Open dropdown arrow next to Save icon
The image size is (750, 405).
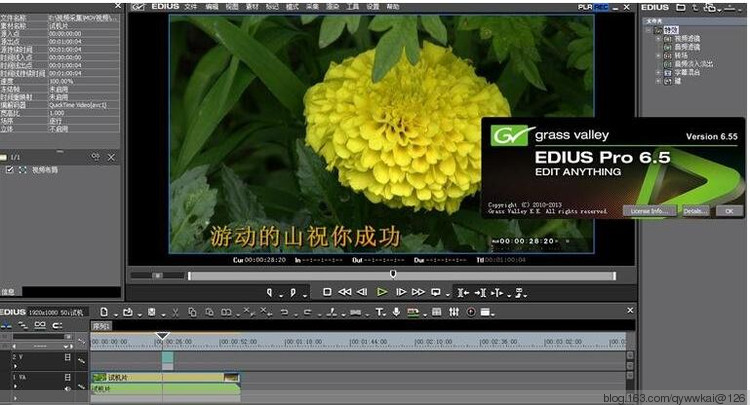pos(163,315)
